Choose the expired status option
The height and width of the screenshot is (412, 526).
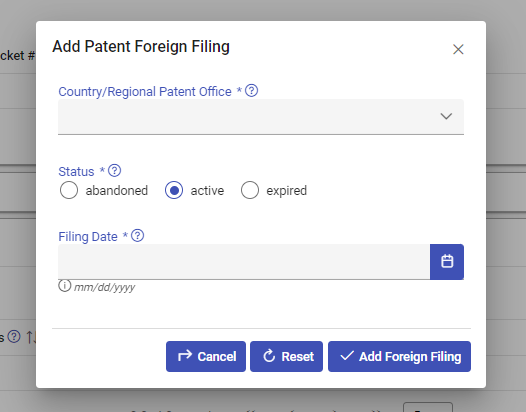click(250, 190)
